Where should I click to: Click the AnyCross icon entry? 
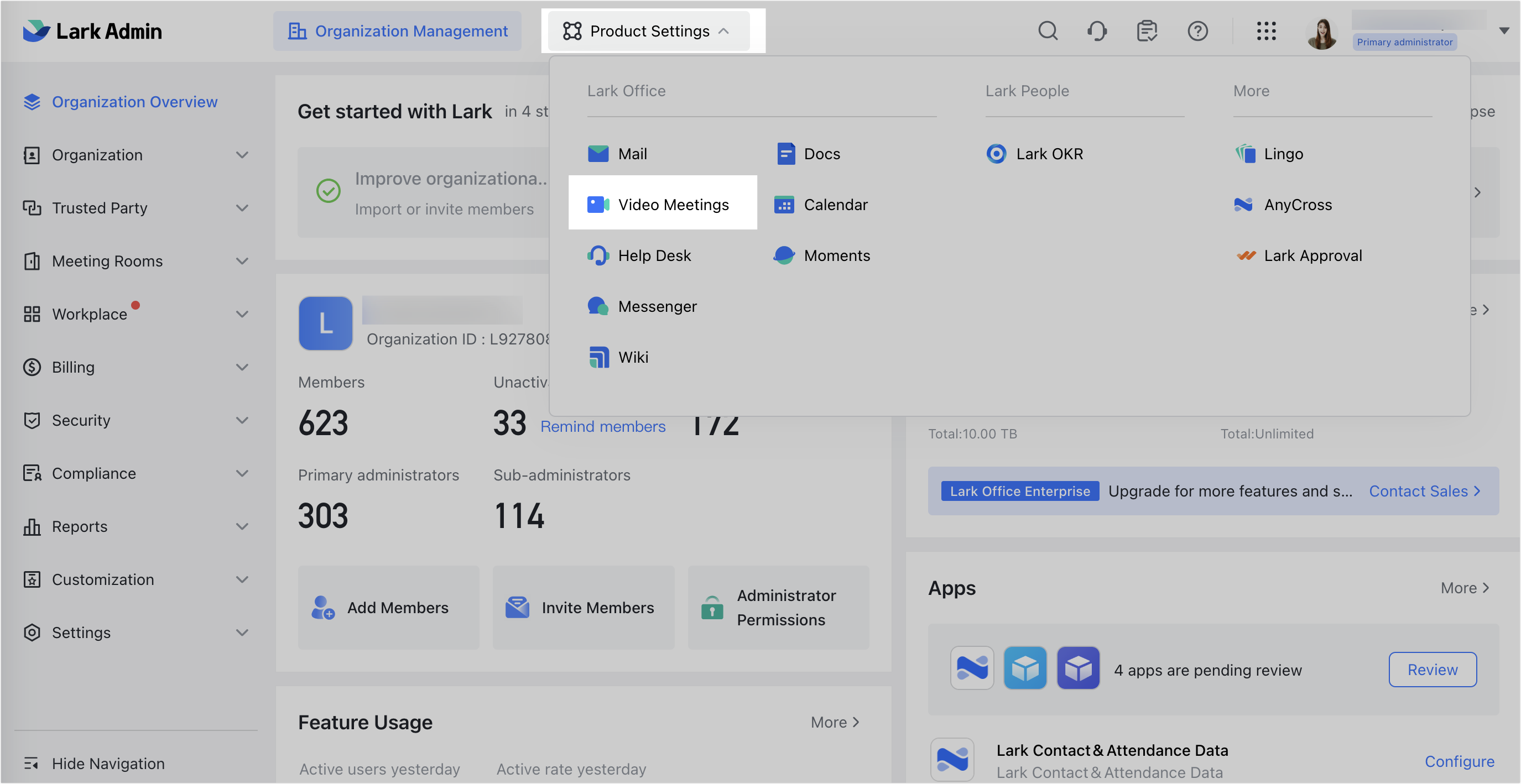[1283, 204]
